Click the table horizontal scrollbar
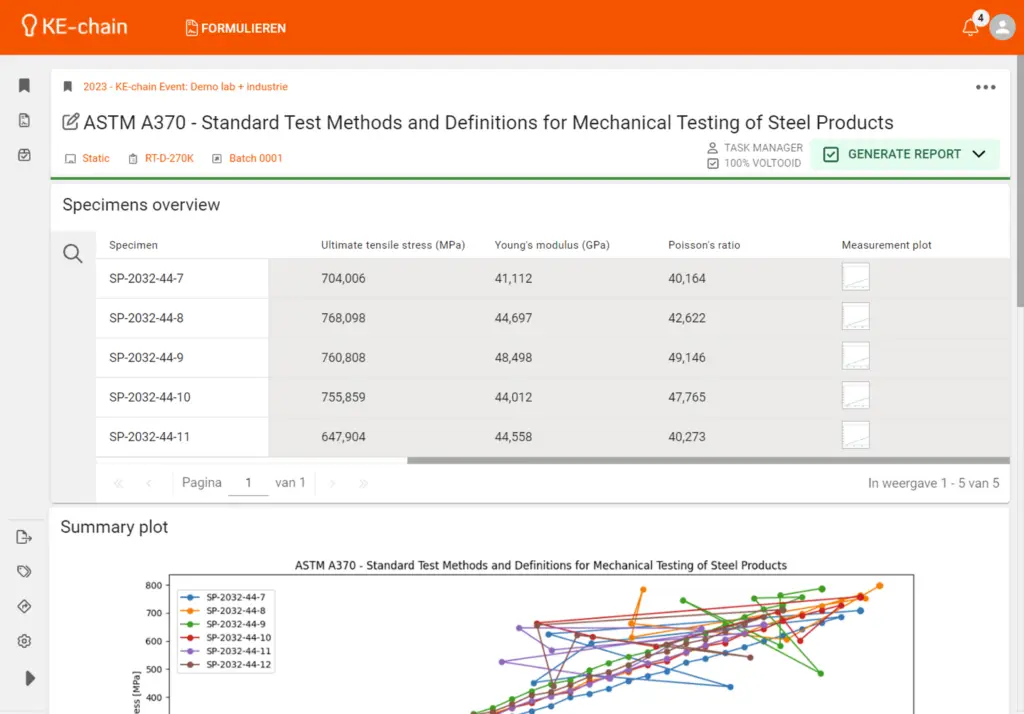 (708, 461)
